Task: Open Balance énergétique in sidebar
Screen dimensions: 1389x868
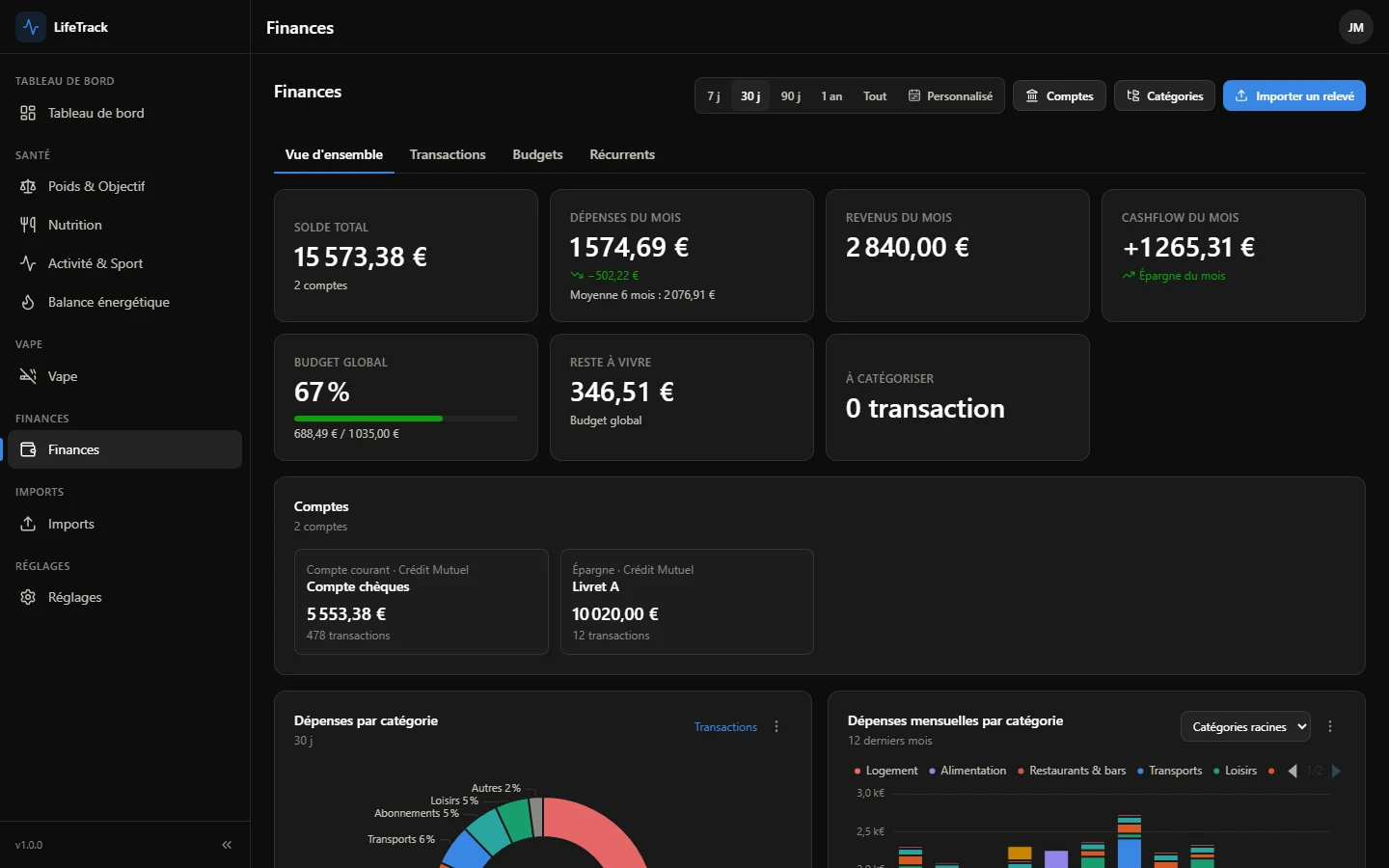Action: coord(124,302)
